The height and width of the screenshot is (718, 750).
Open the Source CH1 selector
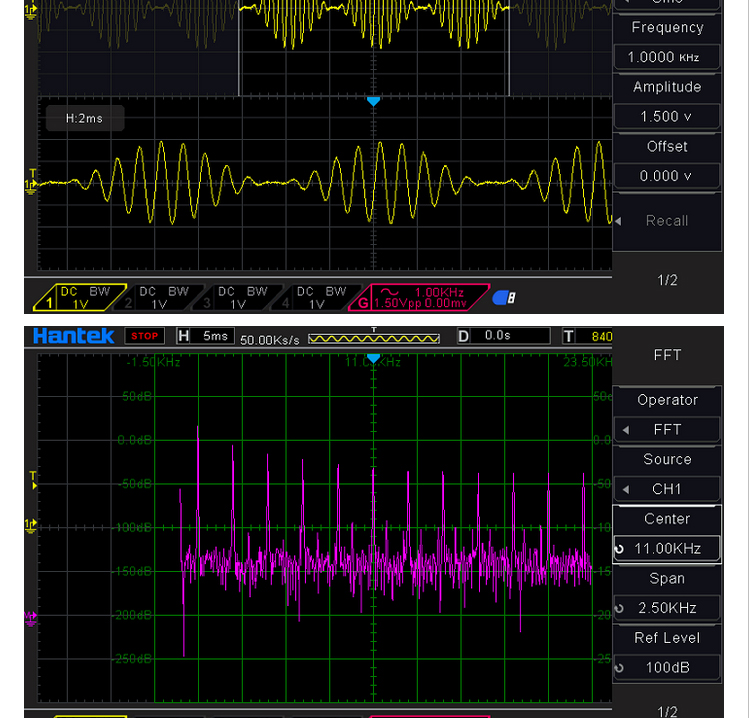point(667,489)
